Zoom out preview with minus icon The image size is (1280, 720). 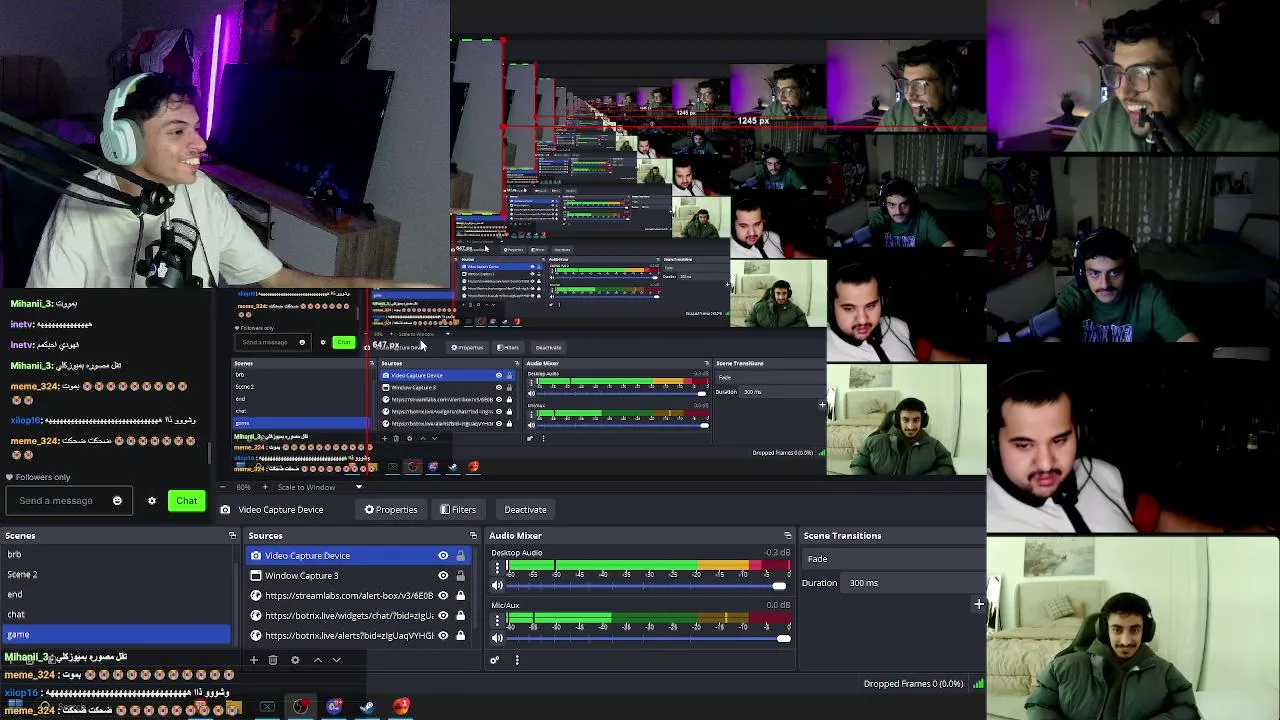pyautogui.click(x=225, y=487)
